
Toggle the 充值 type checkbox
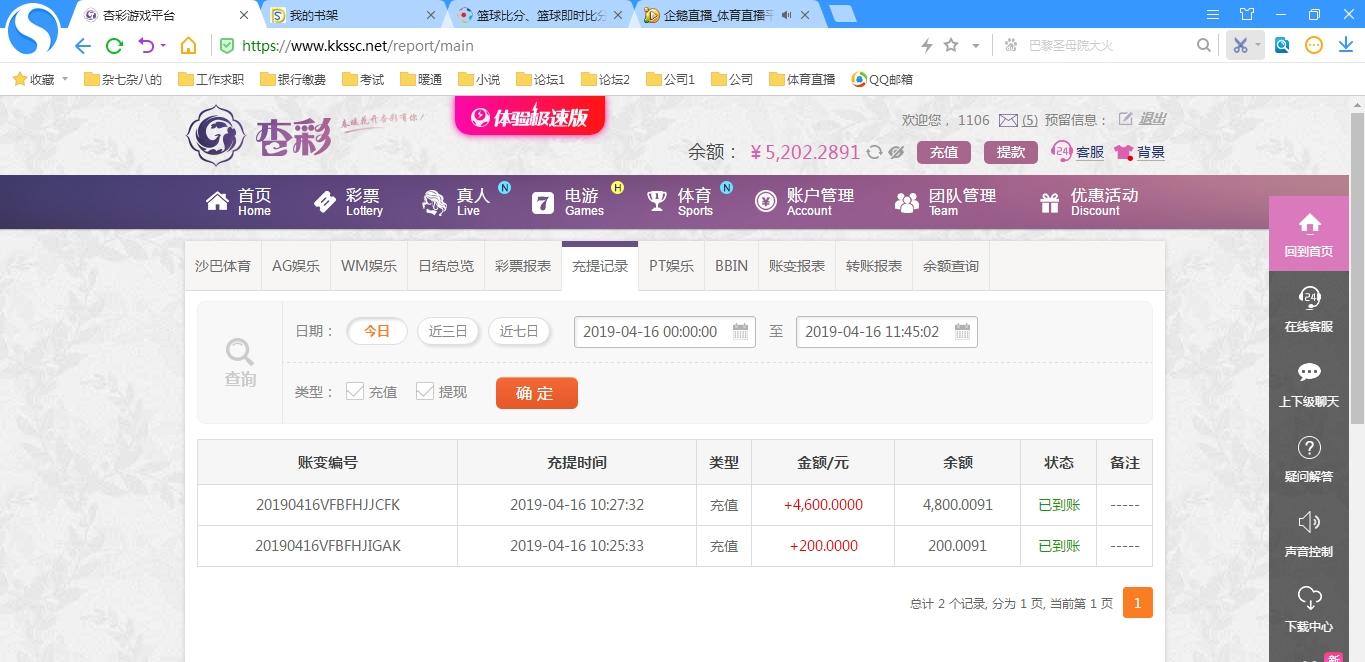tap(355, 391)
